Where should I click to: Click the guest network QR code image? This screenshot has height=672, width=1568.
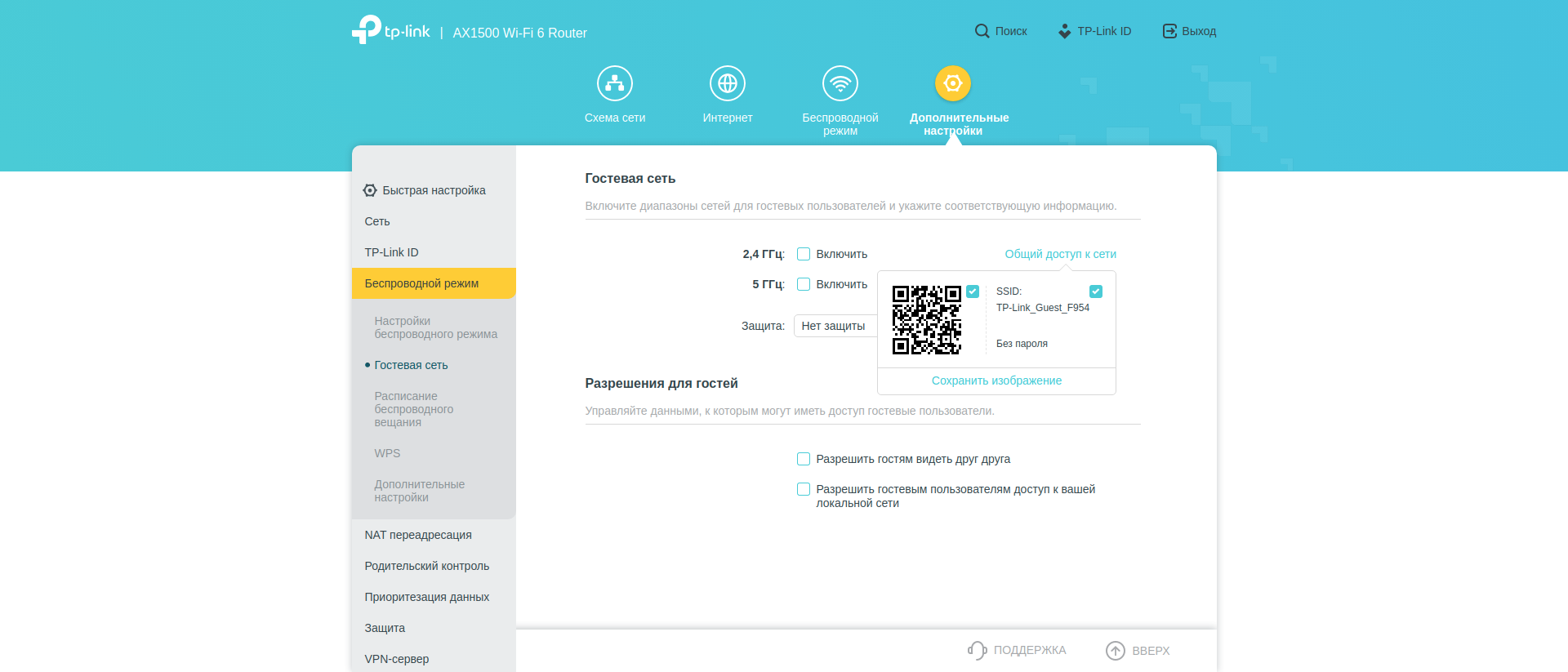click(x=926, y=320)
